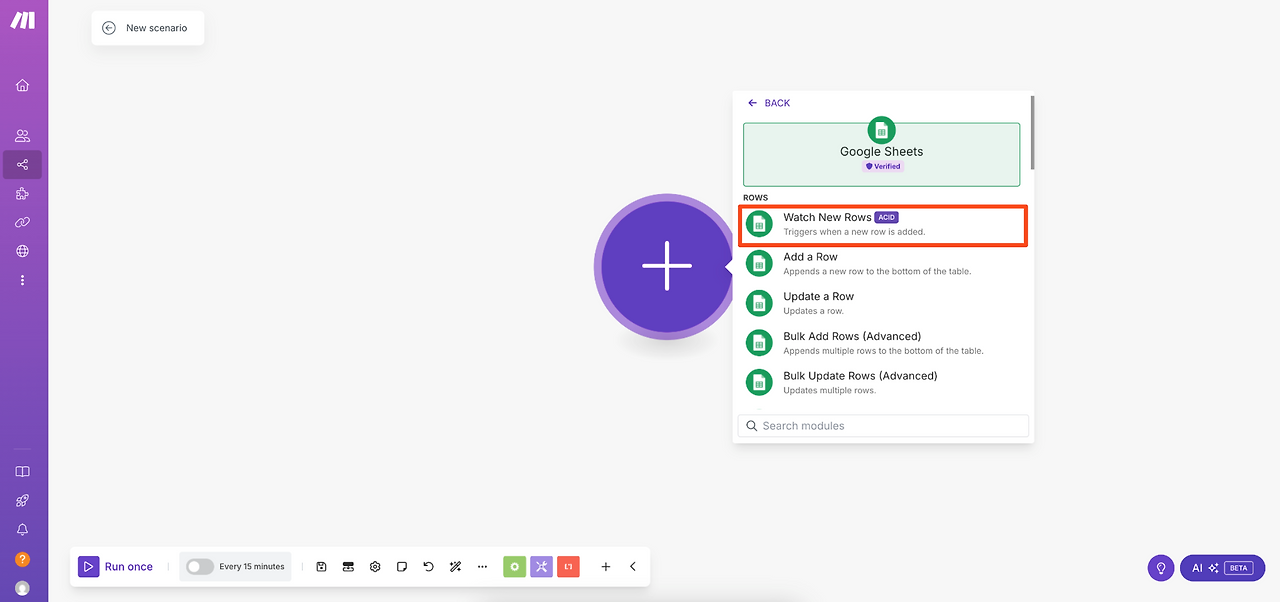Expand the sidebar's three-dot More menu
Image resolution: width=1280 pixels, height=602 pixels.
click(22, 281)
